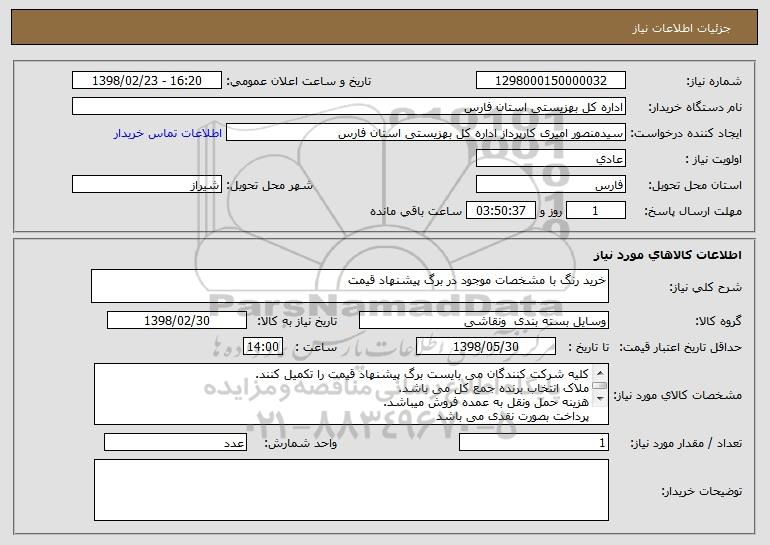This screenshot has width=770, height=545.
Task: Select the public announcement date field
Action: (147, 81)
